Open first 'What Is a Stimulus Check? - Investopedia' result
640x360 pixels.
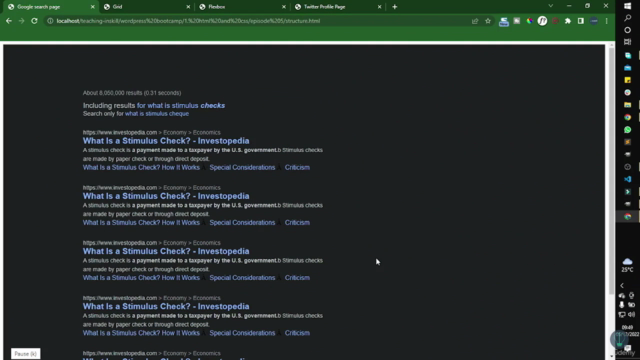(x=166, y=141)
